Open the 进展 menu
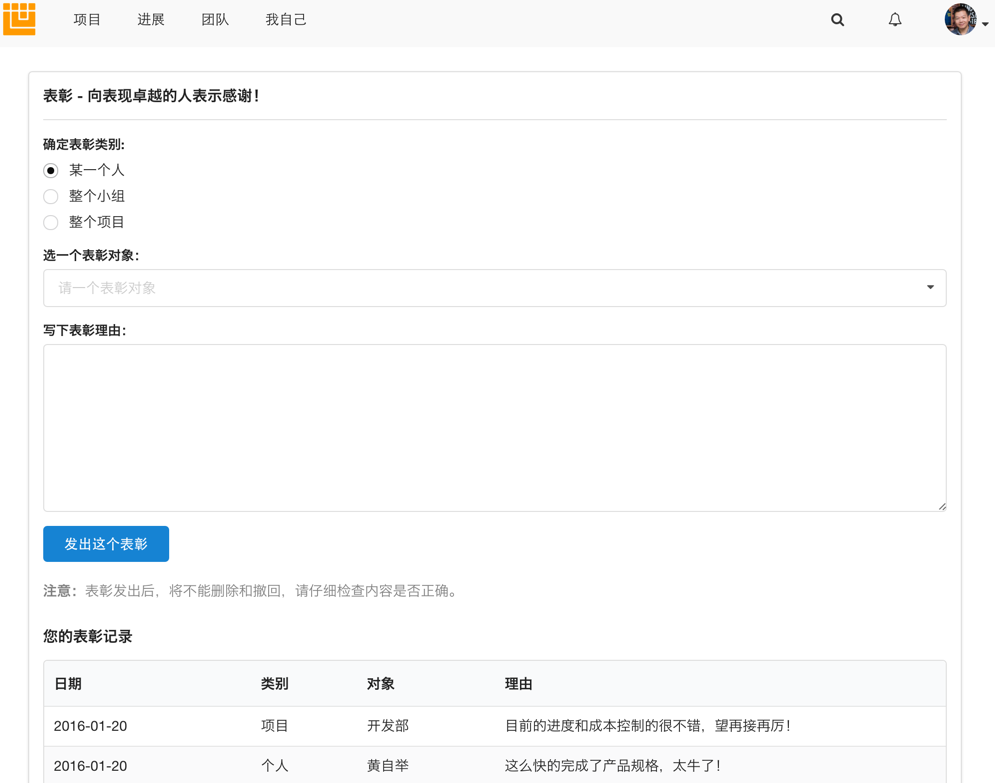This screenshot has height=783, width=995. (151, 19)
